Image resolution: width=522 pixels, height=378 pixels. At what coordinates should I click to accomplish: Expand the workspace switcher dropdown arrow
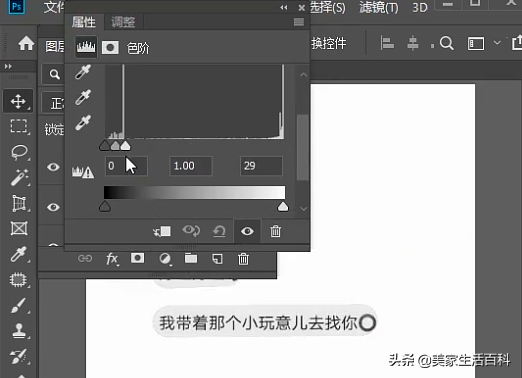[x=497, y=43]
